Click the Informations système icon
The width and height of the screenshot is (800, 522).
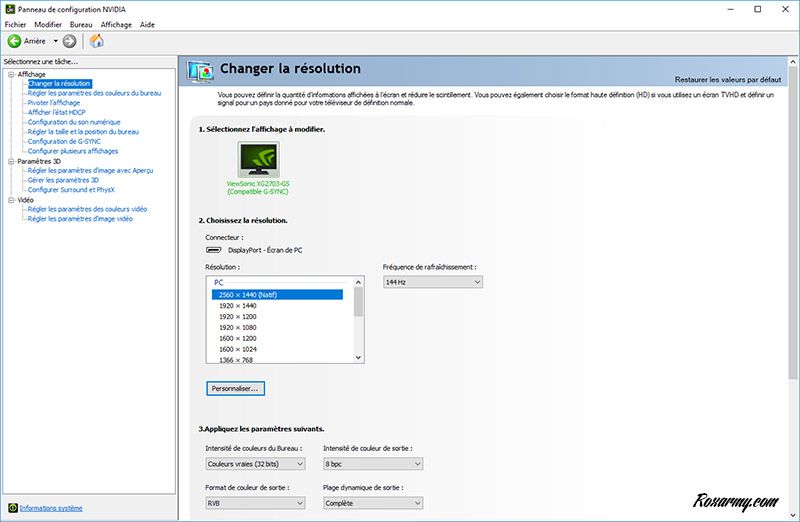[12, 508]
